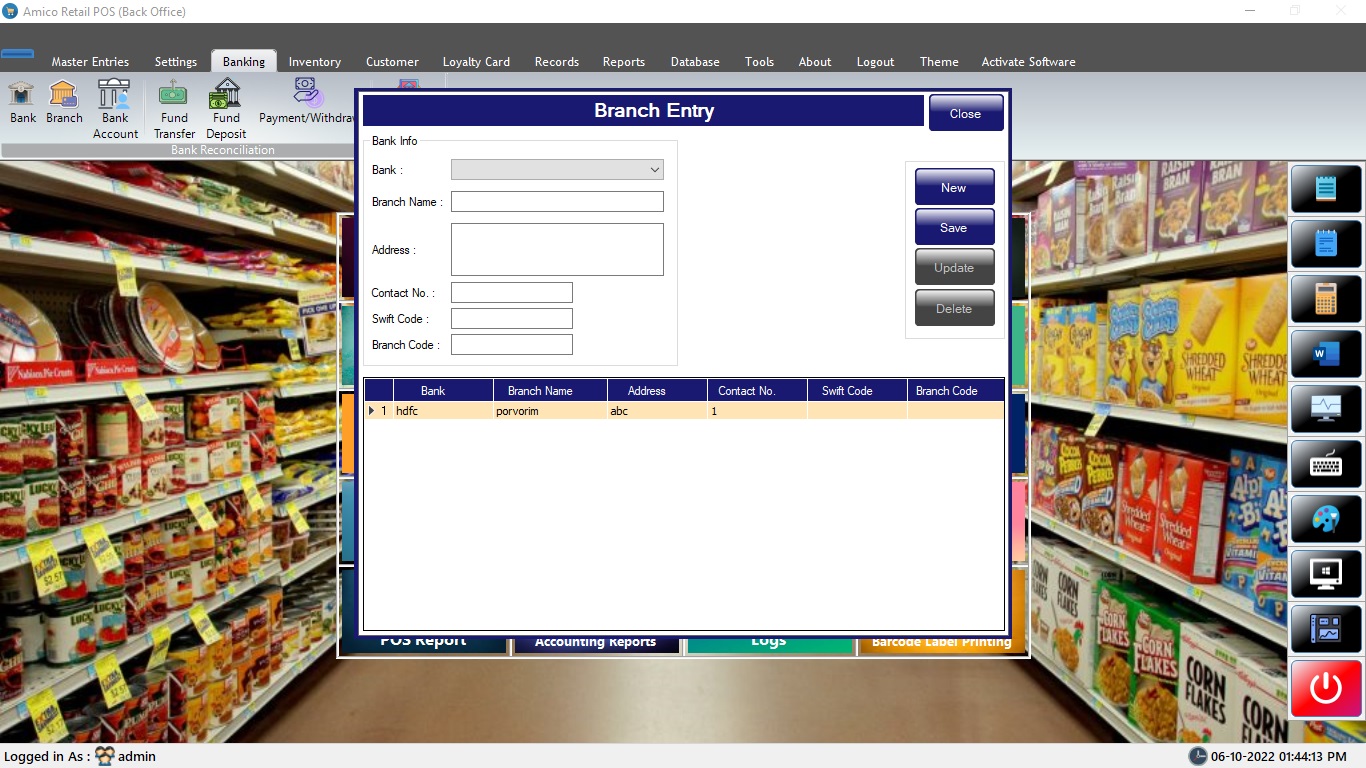Screen dimensions: 1366x768
Task: Focus the Swift Code input field
Action: 511,319
